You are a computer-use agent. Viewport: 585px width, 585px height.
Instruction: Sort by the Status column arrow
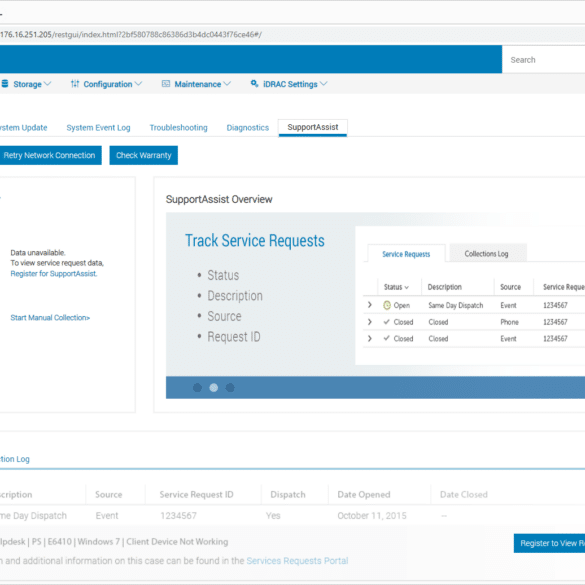pos(407,287)
